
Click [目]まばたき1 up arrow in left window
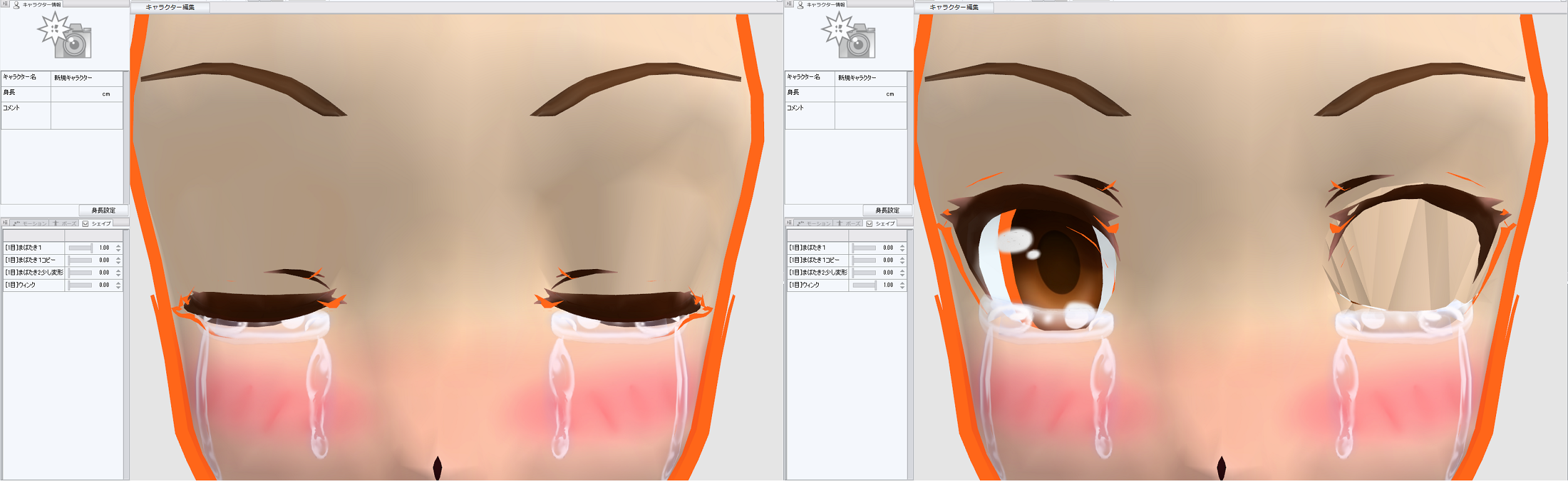point(118,245)
